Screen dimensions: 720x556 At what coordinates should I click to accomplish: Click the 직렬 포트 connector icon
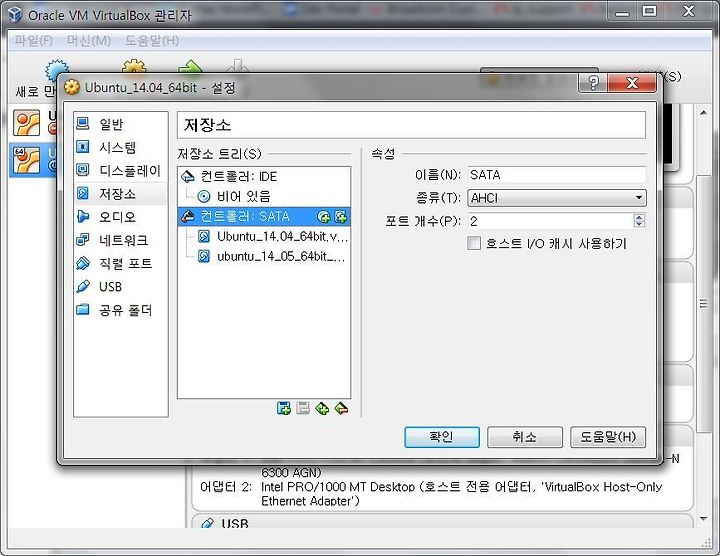pyautogui.click(x=83, y=263)
